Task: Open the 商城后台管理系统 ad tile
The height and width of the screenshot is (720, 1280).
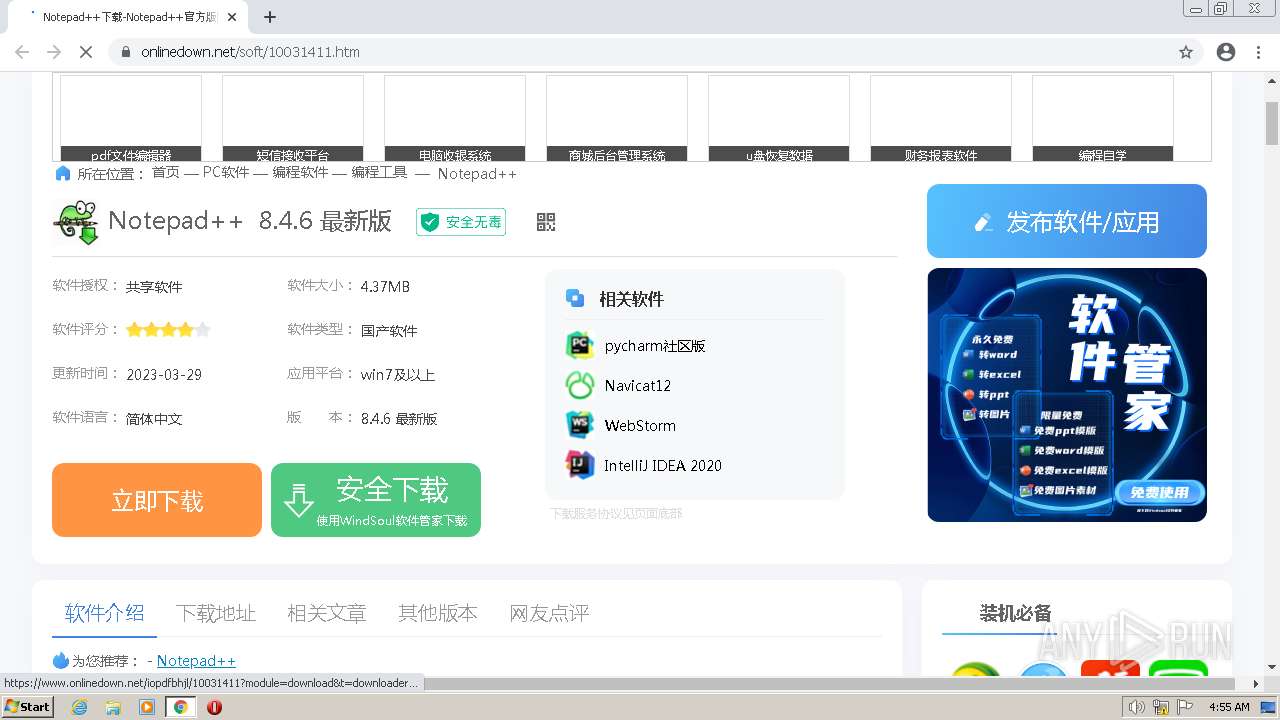Action: click(617, 118)
